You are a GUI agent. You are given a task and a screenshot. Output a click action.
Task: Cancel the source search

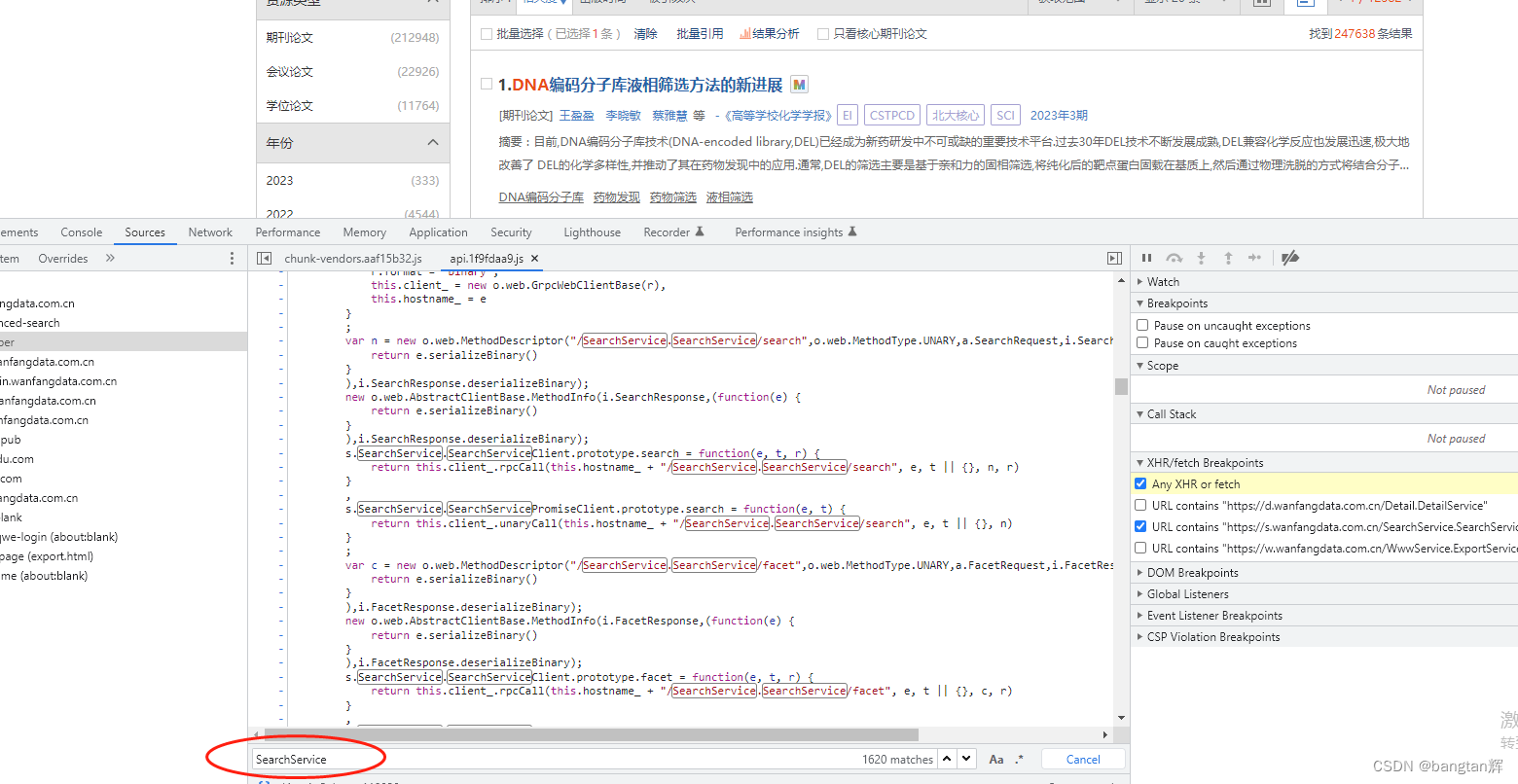click(1083, 760)
